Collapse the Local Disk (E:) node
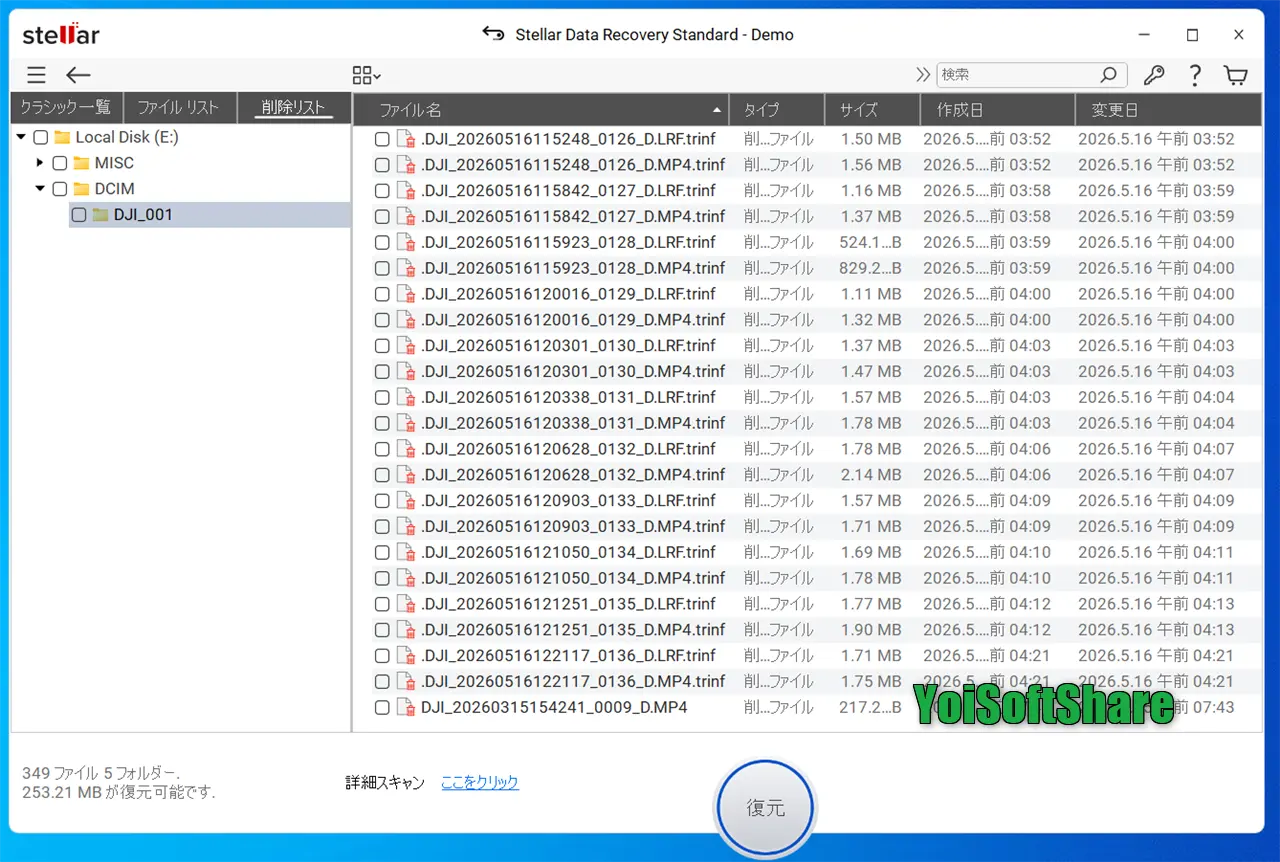This screenshot has height=862, width=1280. tap(21, 137)
